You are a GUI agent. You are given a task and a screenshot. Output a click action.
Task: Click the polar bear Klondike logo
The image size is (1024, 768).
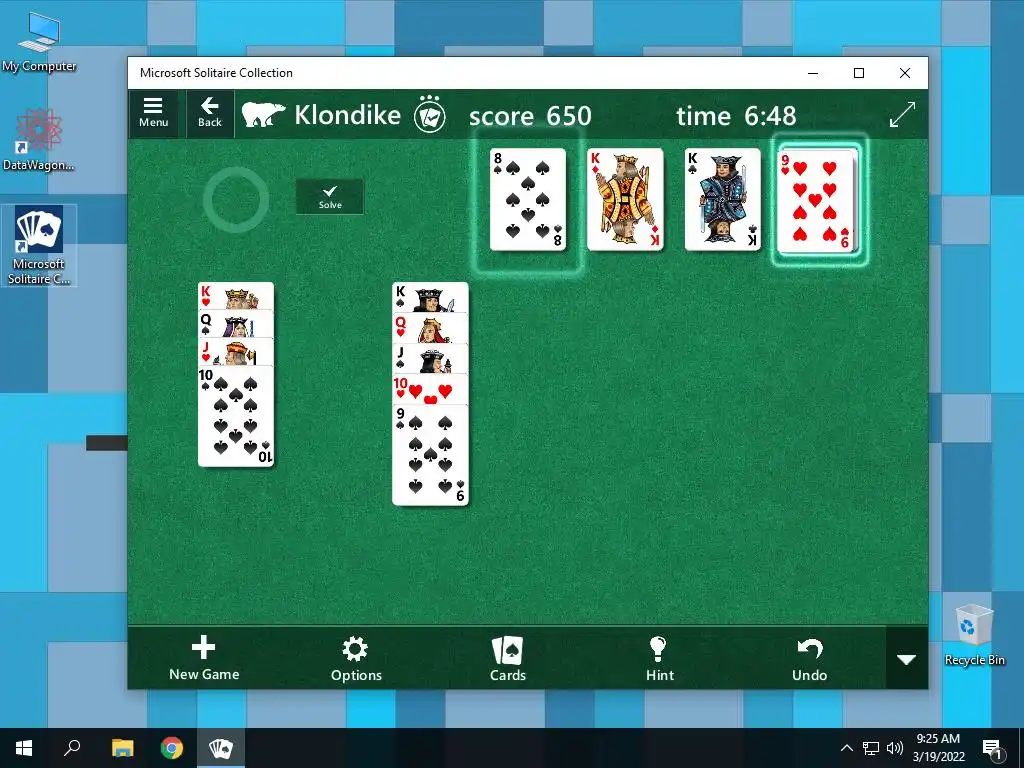(x=263, y=115)
